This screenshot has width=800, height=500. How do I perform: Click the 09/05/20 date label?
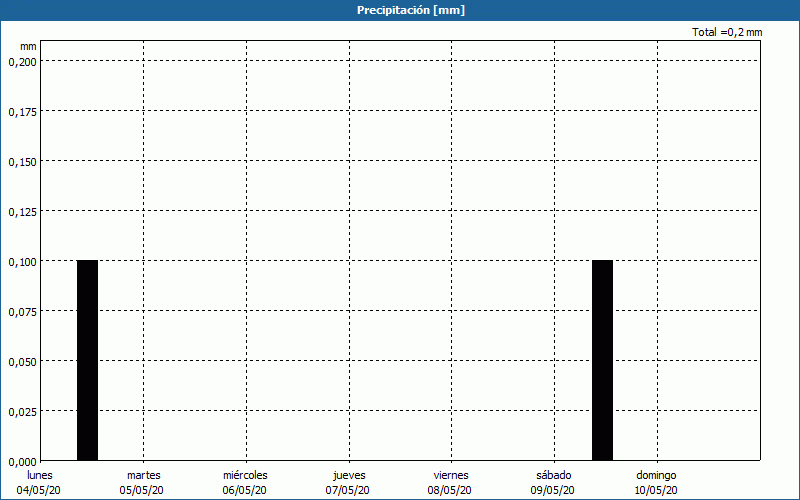[553, 490]
